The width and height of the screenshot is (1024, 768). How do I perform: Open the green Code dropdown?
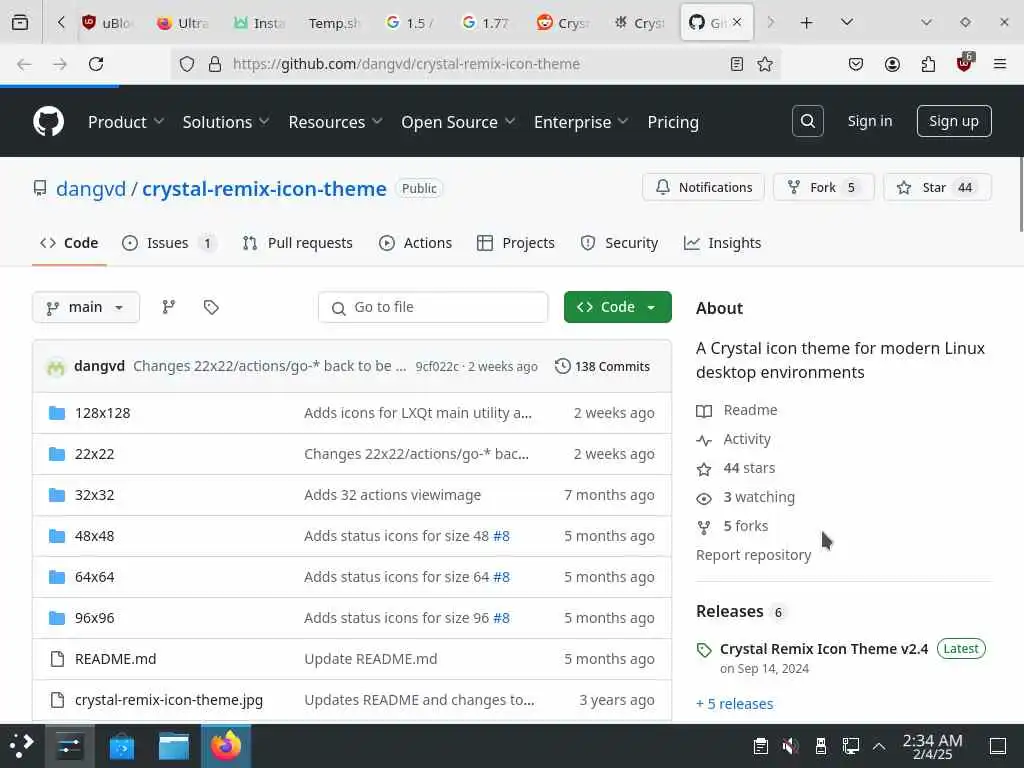(x=617, y=307)
